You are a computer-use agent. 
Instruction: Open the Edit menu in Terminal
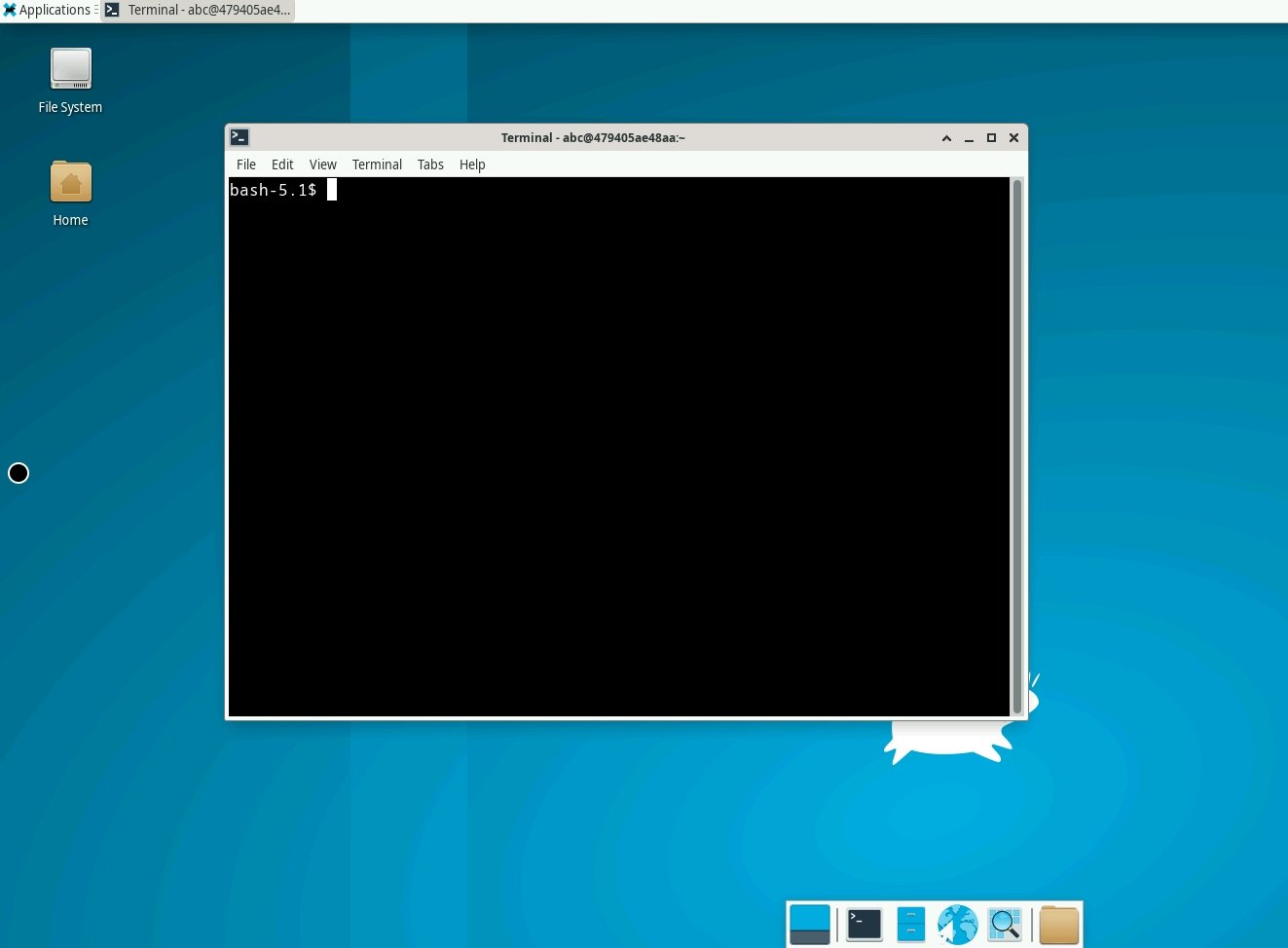point(281,164)
